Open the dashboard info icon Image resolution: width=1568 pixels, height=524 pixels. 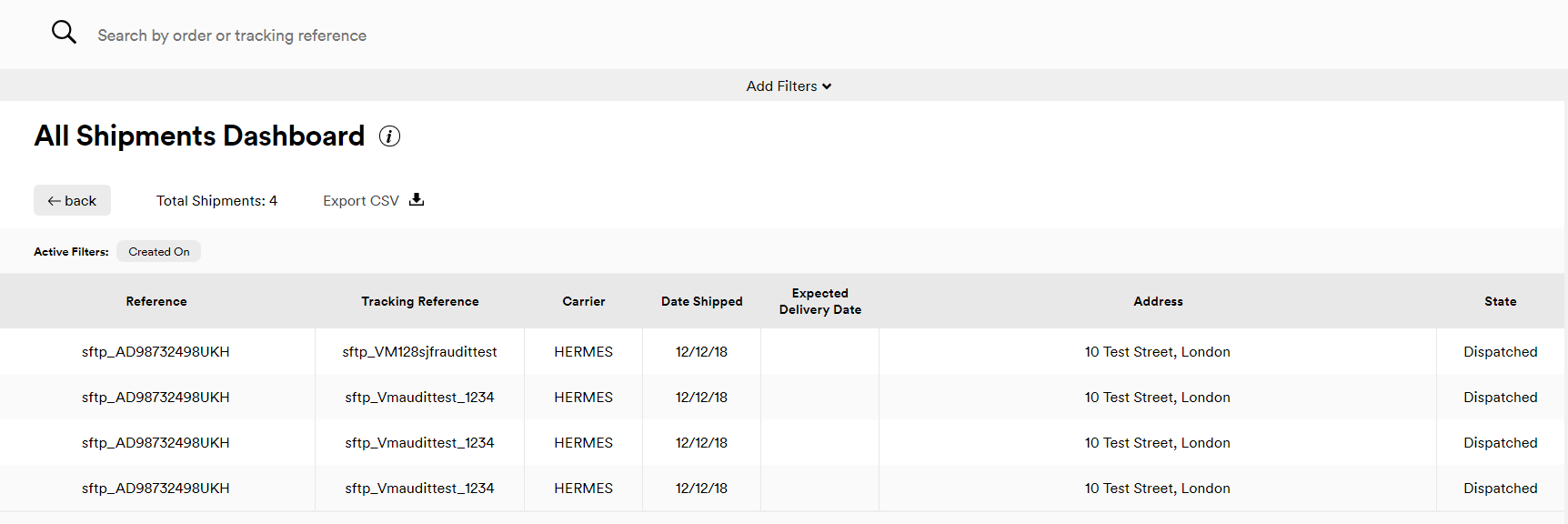[x=389, y=136]
